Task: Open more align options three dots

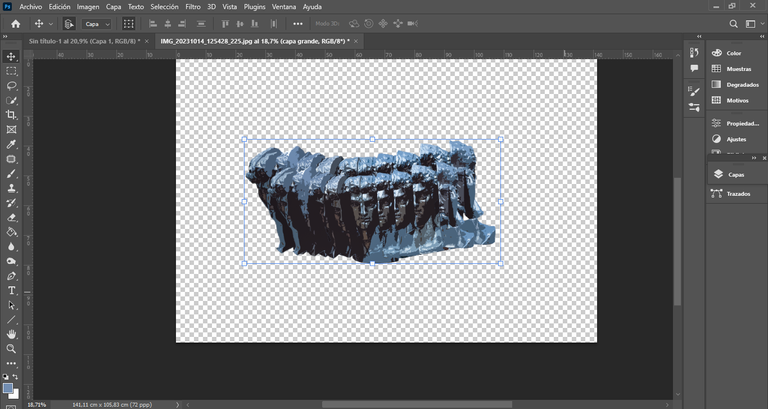Action: [x=298, y=24]
